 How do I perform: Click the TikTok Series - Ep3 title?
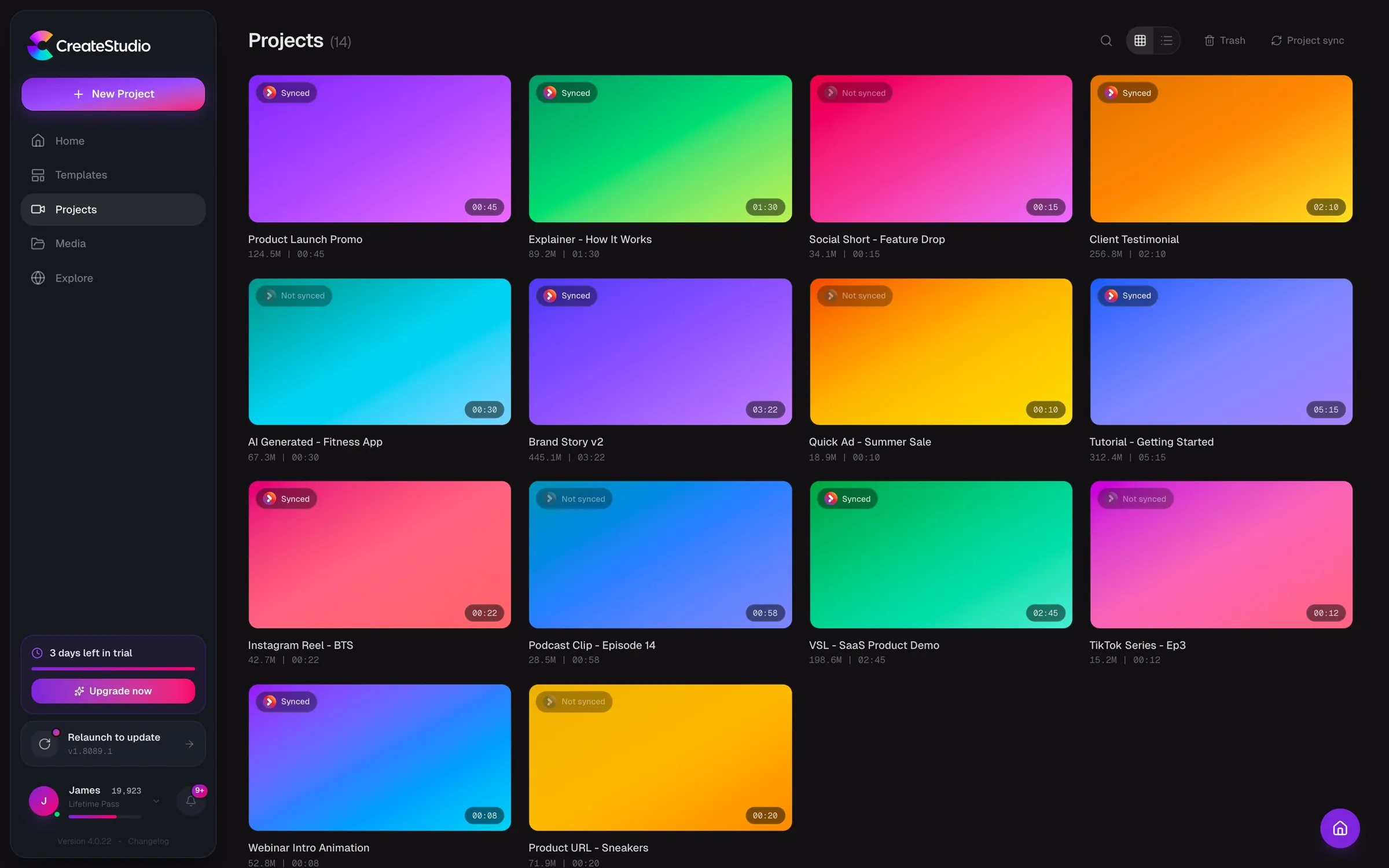pos(1137,645)
